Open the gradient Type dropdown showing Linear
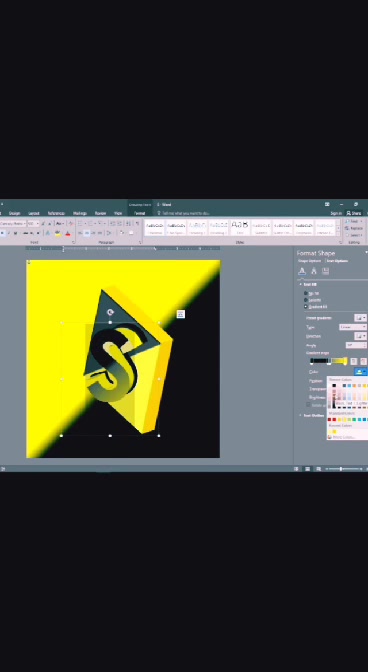The width and height of the screenshot is (368, 672). 353,327
